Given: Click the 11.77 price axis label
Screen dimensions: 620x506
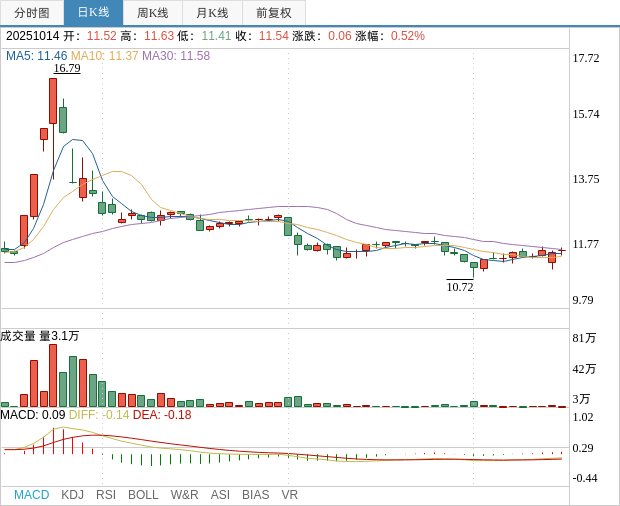Looking at the screenshot, I should pos(586,244).
